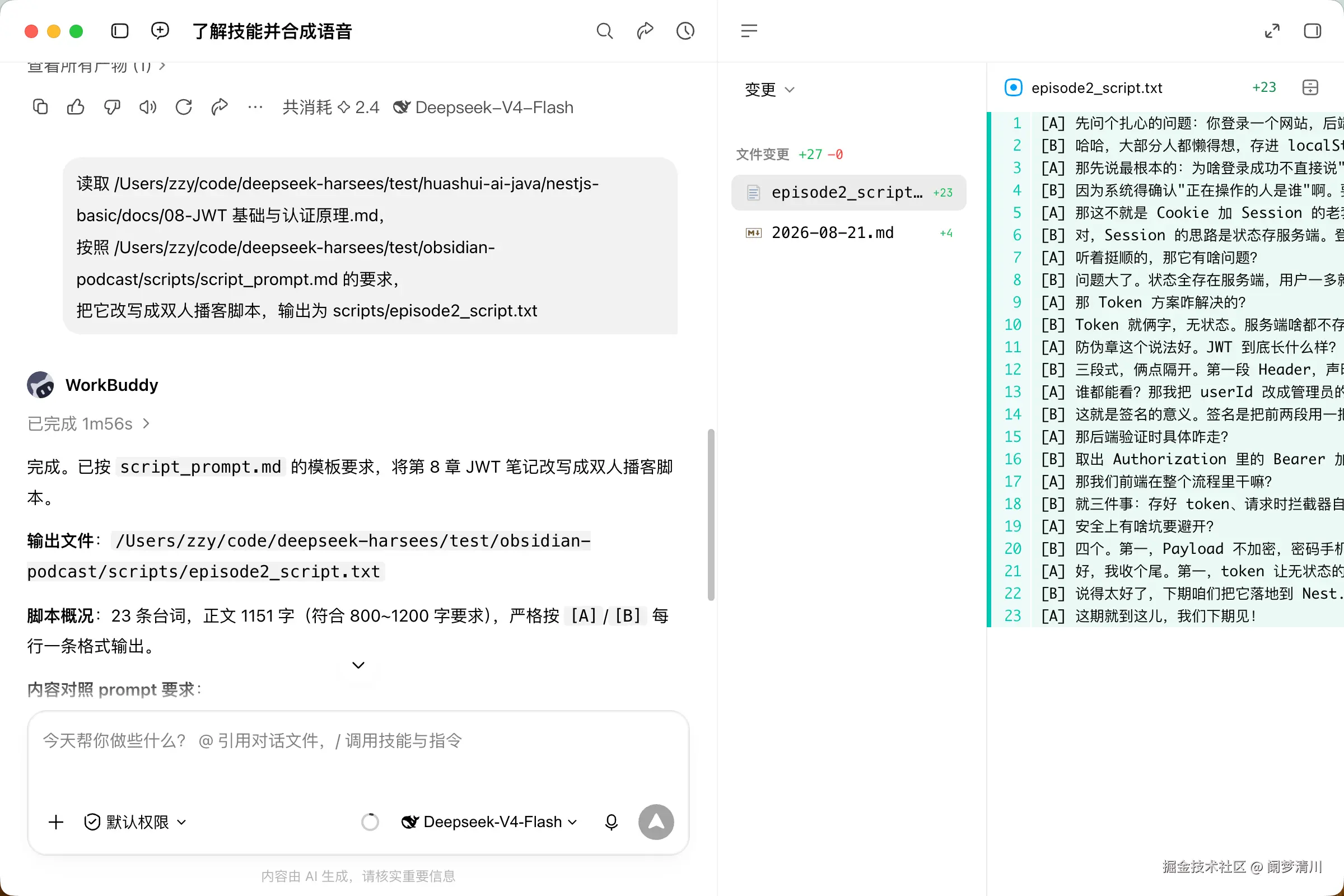Image resolution: width=1344 pixels, height=896 pixels.
Task: Open the 默认权限 permissions dropdown
Action: pos(136,822)
